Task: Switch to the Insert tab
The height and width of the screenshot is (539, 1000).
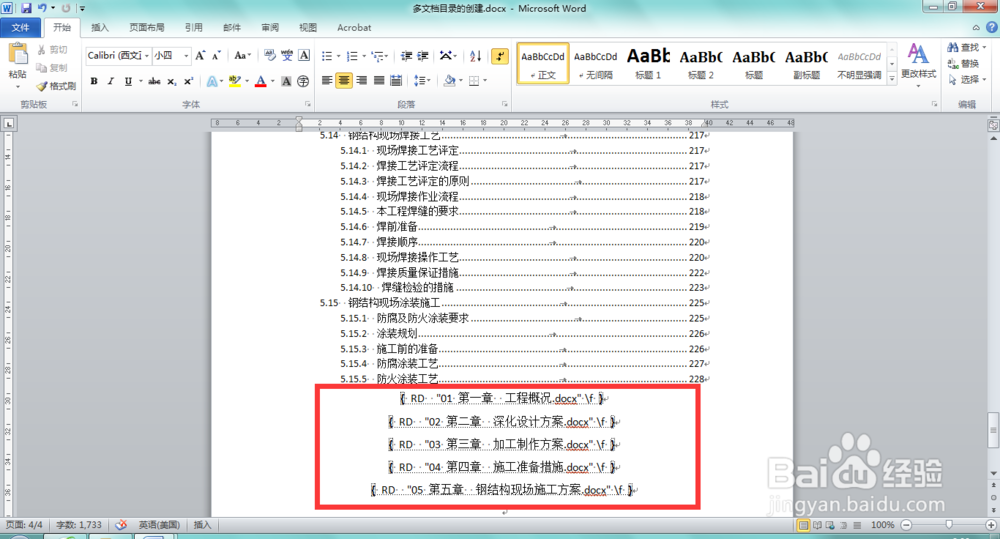Action: (100, 27)
